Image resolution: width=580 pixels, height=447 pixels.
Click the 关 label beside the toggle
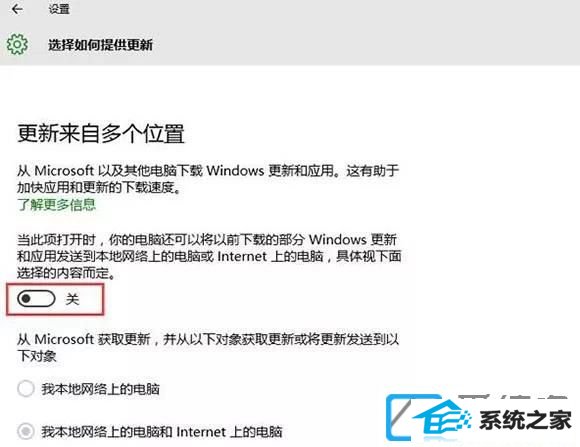click(x=72, y=299)
